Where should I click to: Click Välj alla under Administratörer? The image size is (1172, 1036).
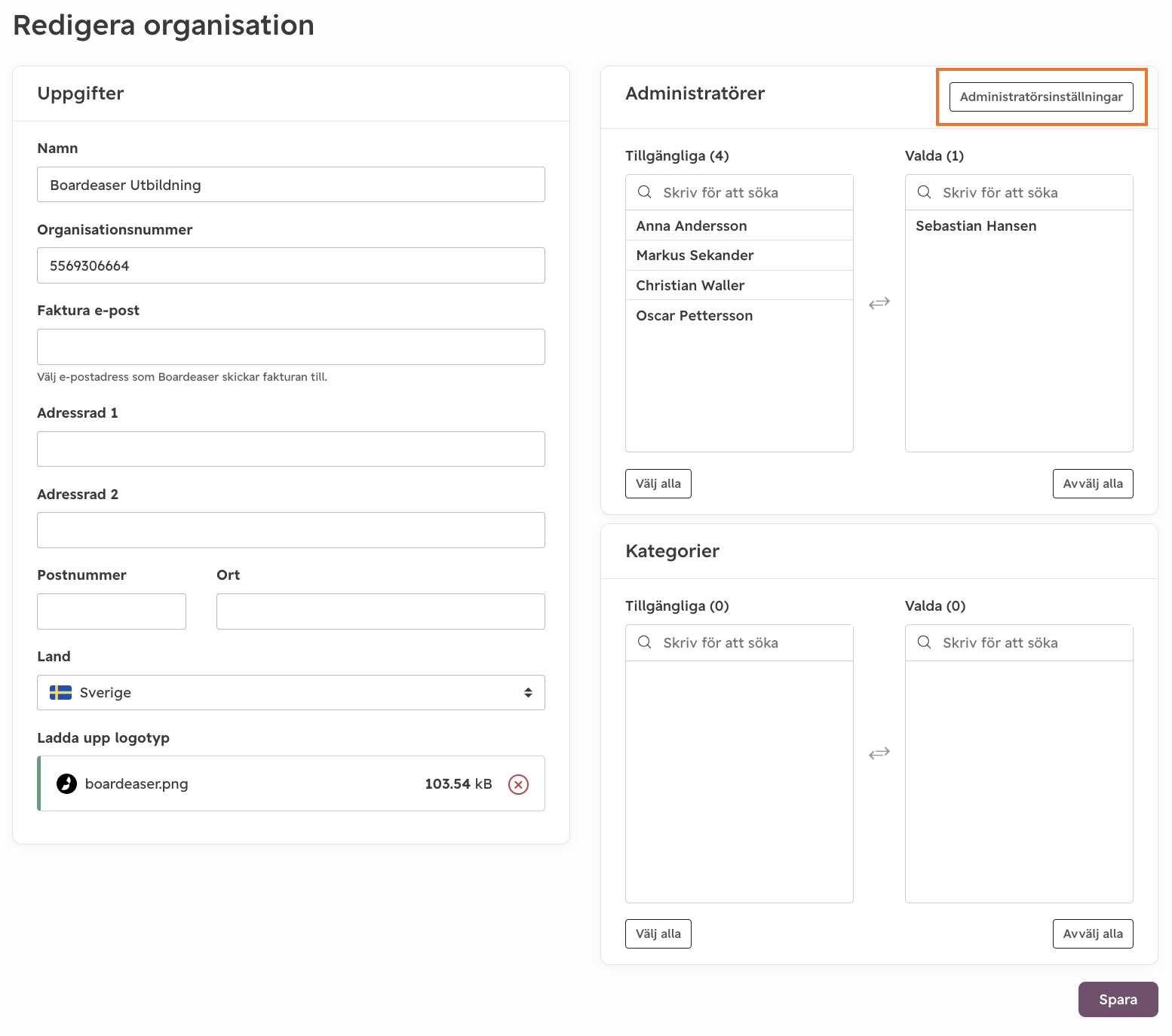[x=658, y=484]
